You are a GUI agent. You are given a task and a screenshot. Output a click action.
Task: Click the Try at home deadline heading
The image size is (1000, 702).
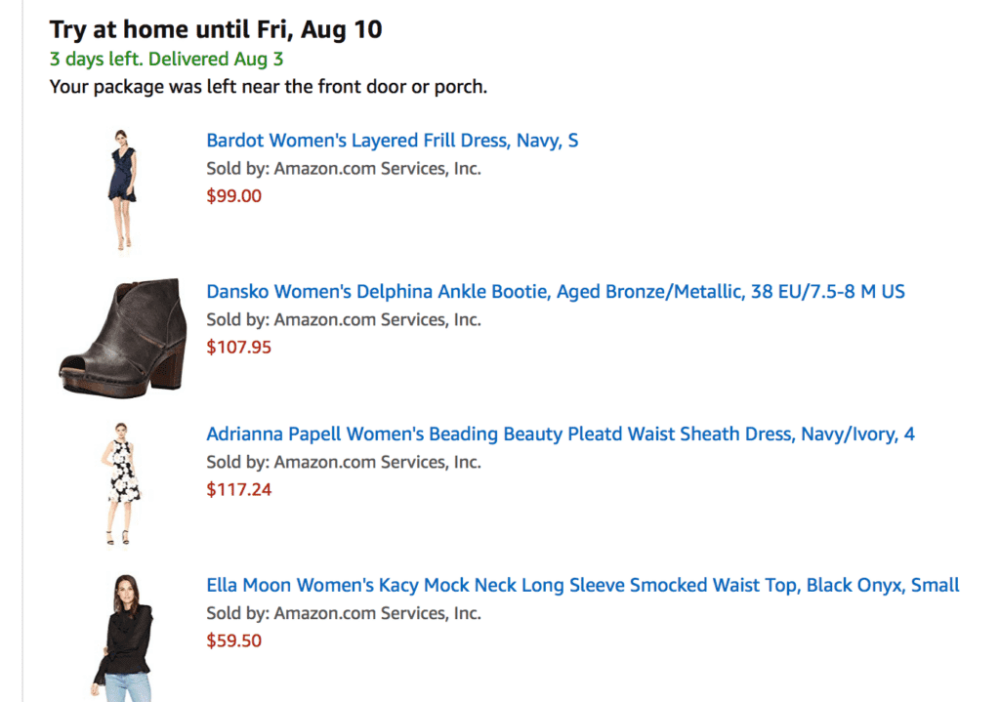(x=216, y=29)
